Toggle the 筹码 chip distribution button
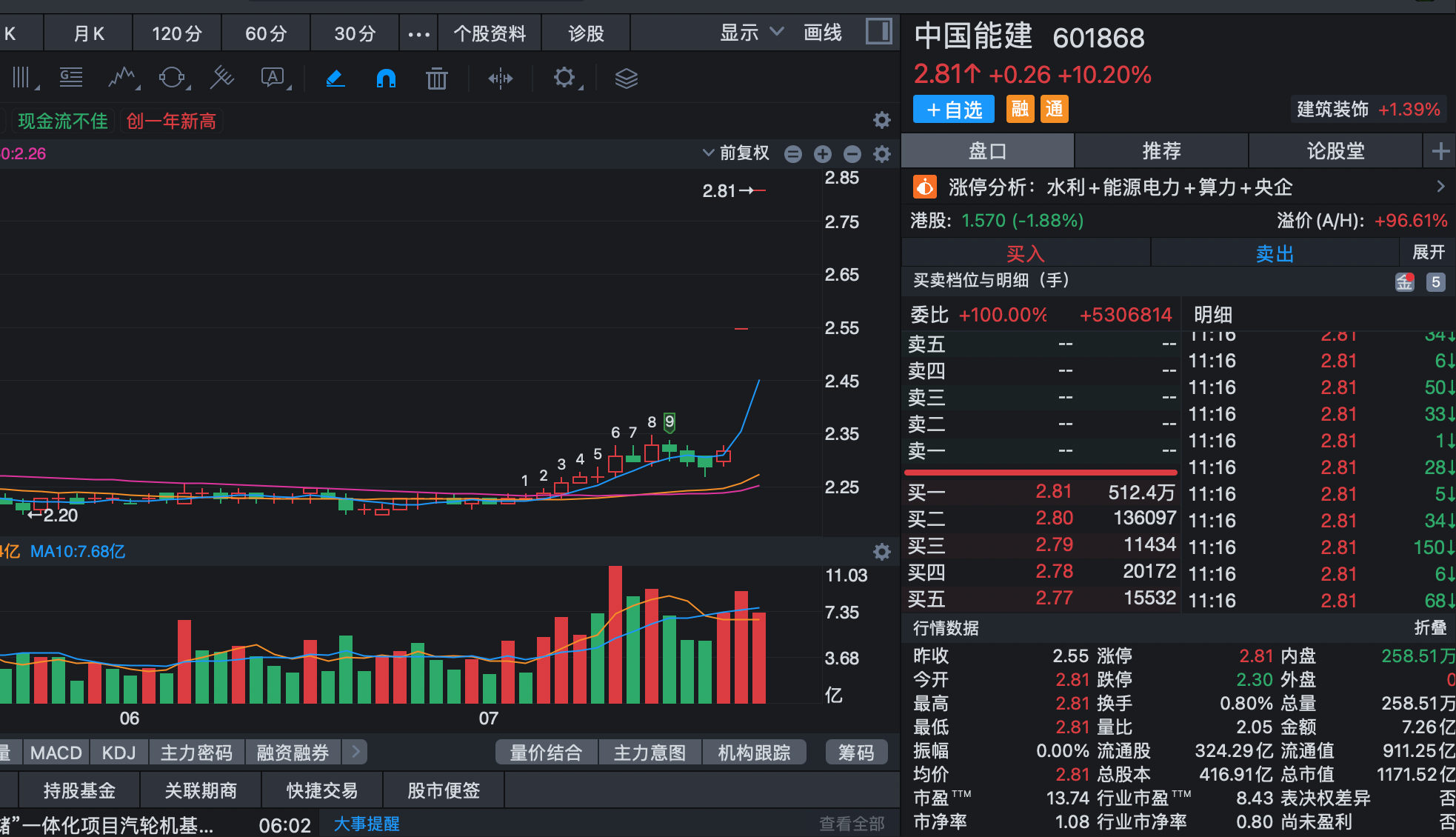The width and height of the screenshot is (1456, 837). pyautogui.click(x=856, y=753)
